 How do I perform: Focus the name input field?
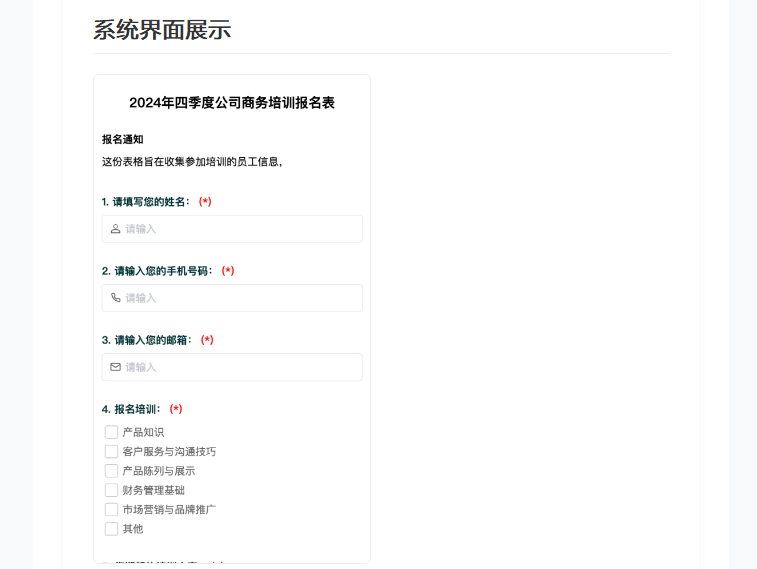coord(232,229)
